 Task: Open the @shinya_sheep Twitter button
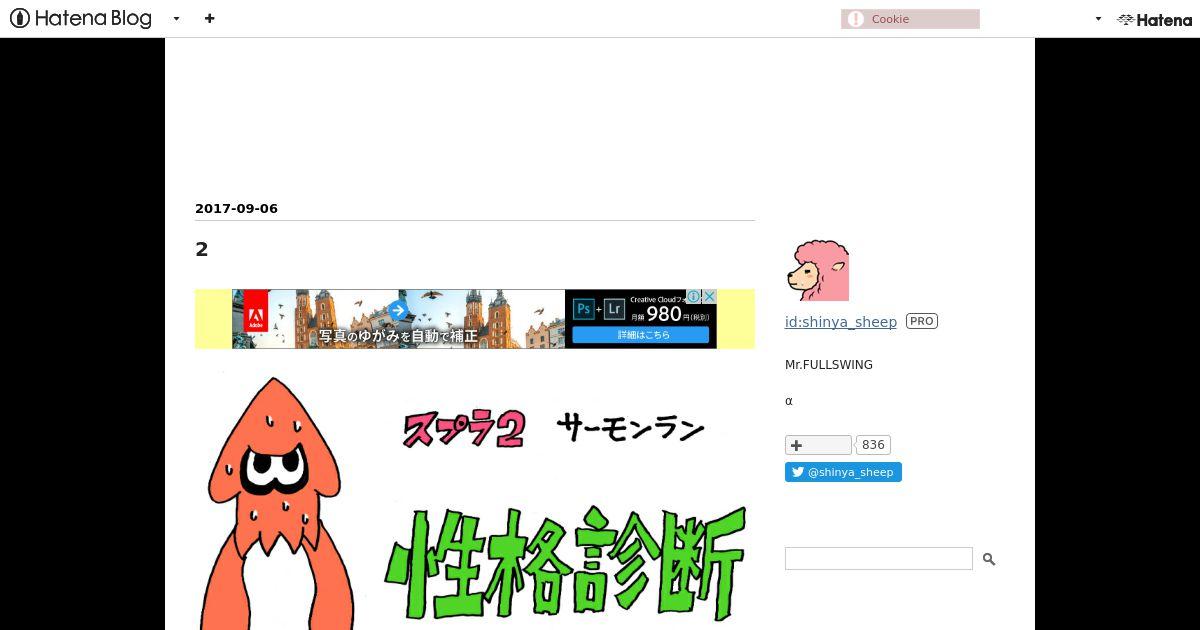(843, 472)
